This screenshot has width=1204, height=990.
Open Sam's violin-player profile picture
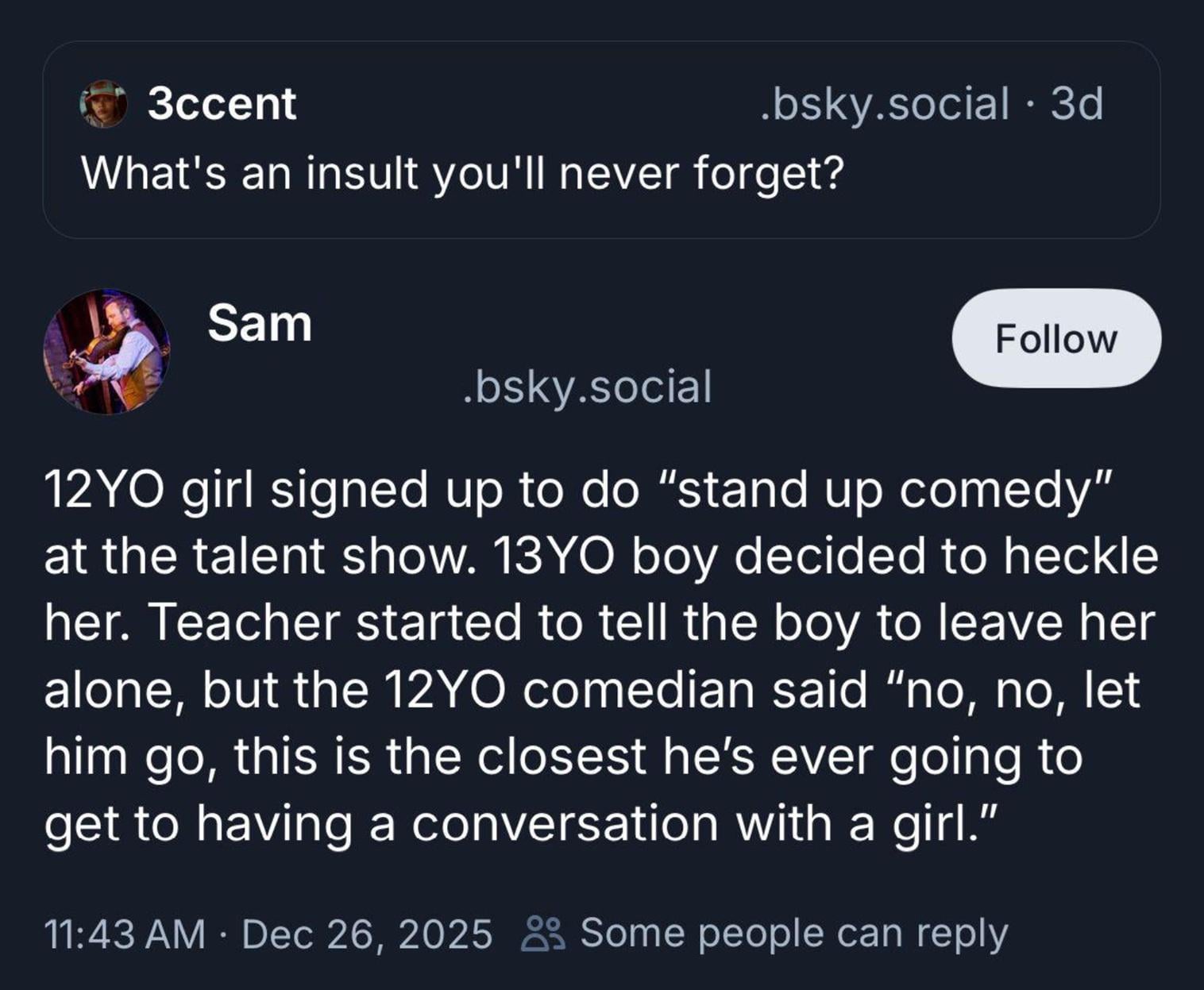pyautogui.click(x=106, y=352)
